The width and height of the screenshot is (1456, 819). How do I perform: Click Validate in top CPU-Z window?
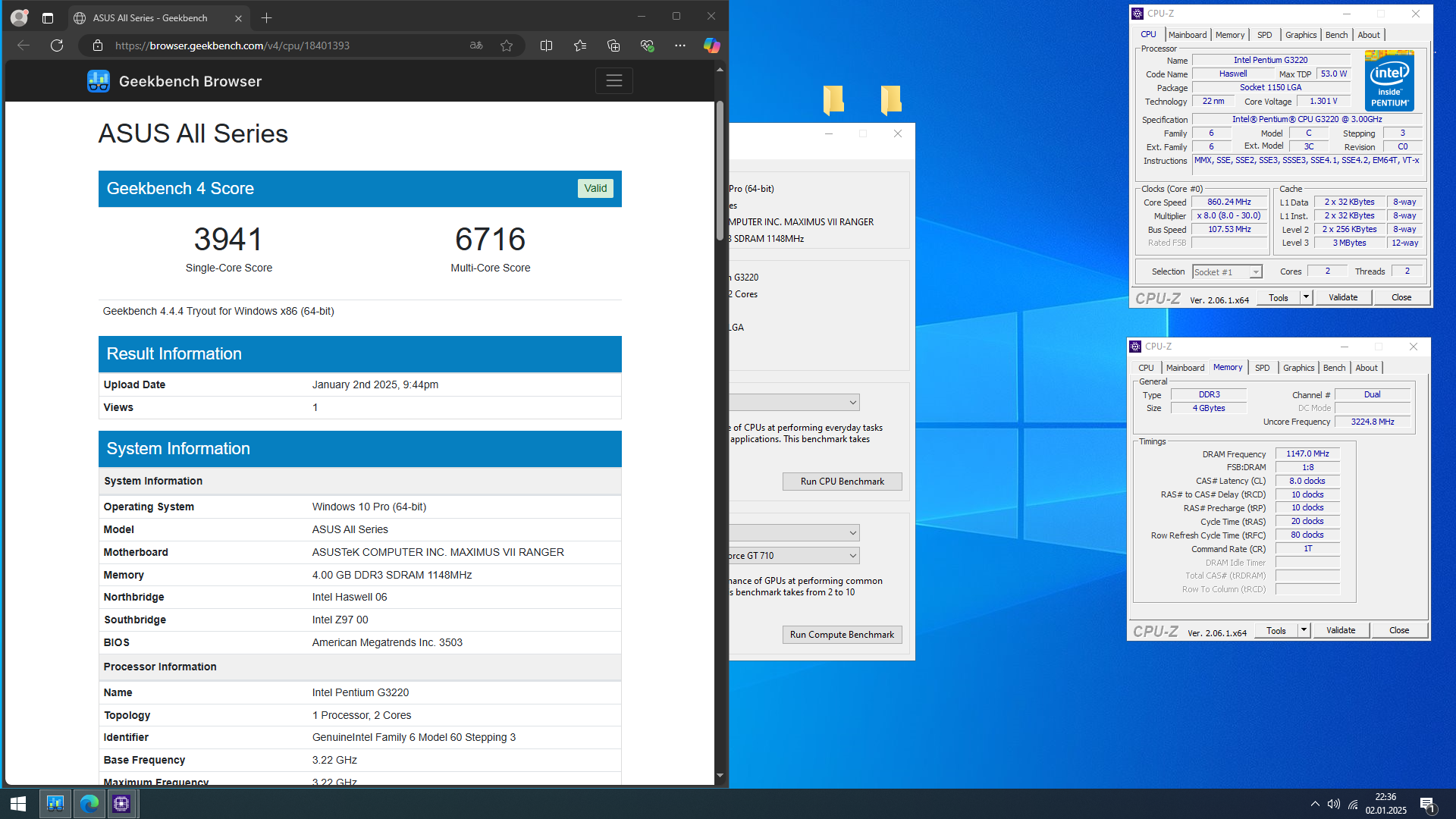tap(1342, 297)
